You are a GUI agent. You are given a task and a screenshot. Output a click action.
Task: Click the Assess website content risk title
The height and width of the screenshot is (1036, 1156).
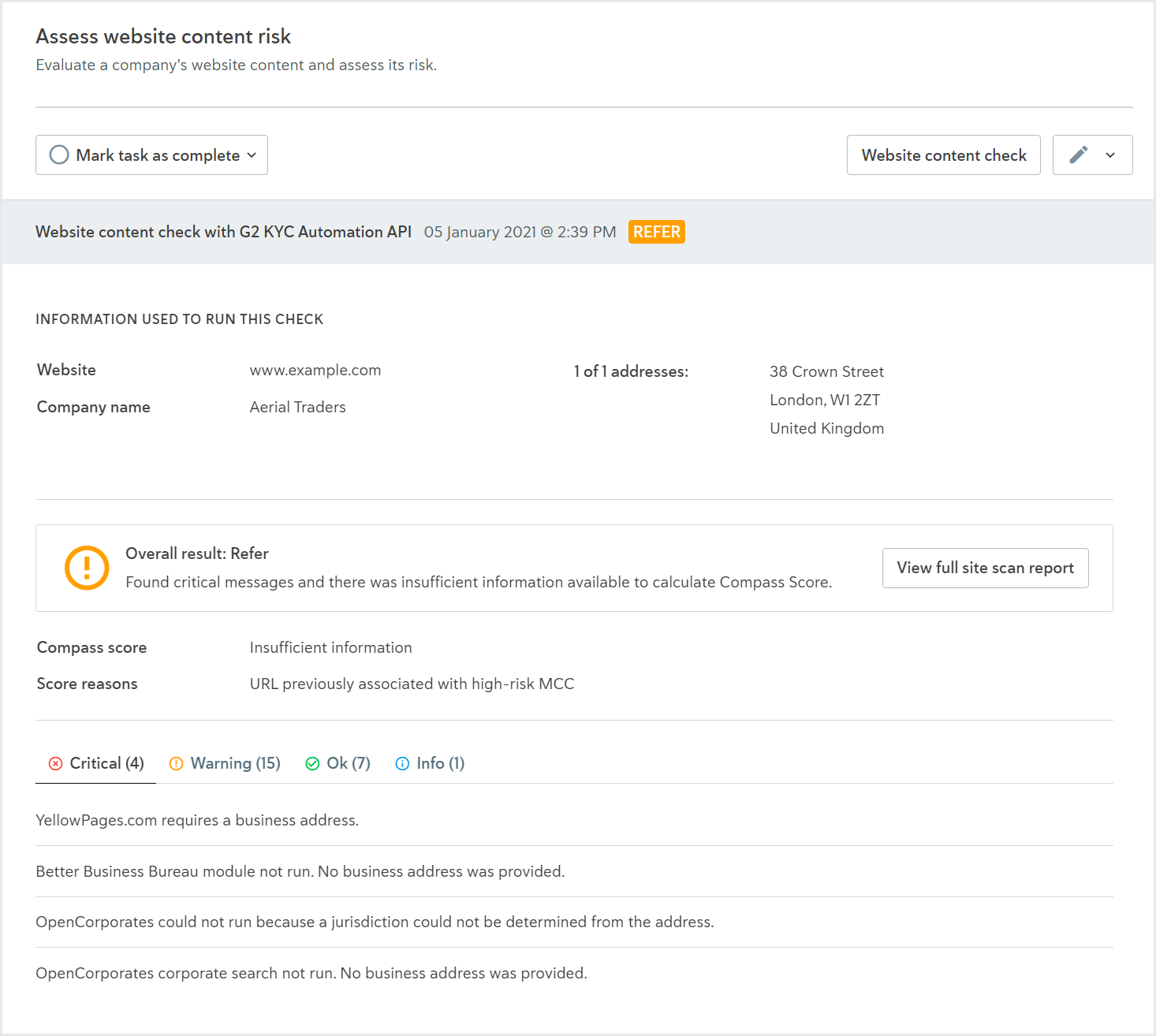pyautogui.click(x=163, y=36)
